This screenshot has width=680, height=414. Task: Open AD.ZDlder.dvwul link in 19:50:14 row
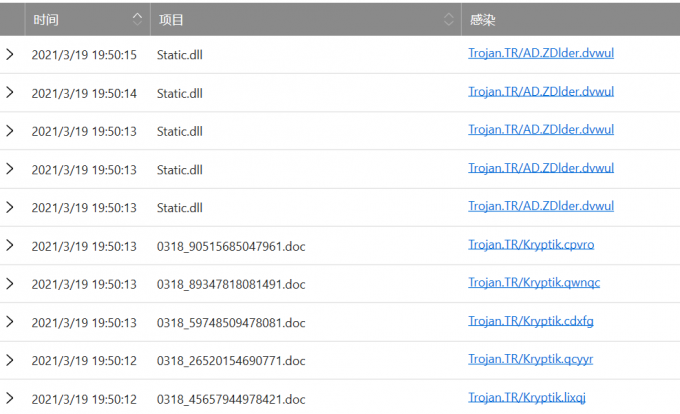point(541,91)
